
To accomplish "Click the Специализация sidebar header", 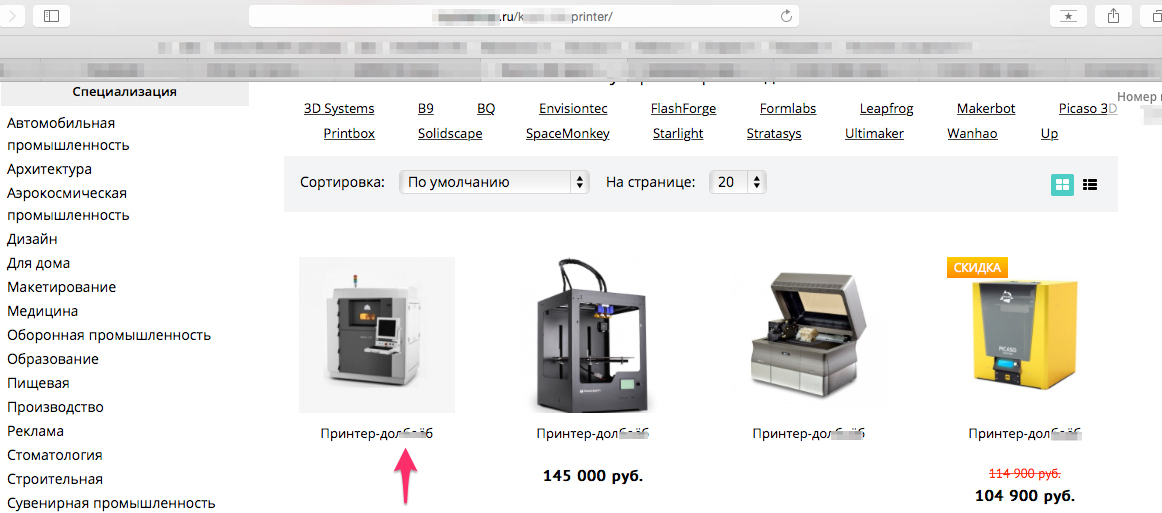I will coord(124,92).
